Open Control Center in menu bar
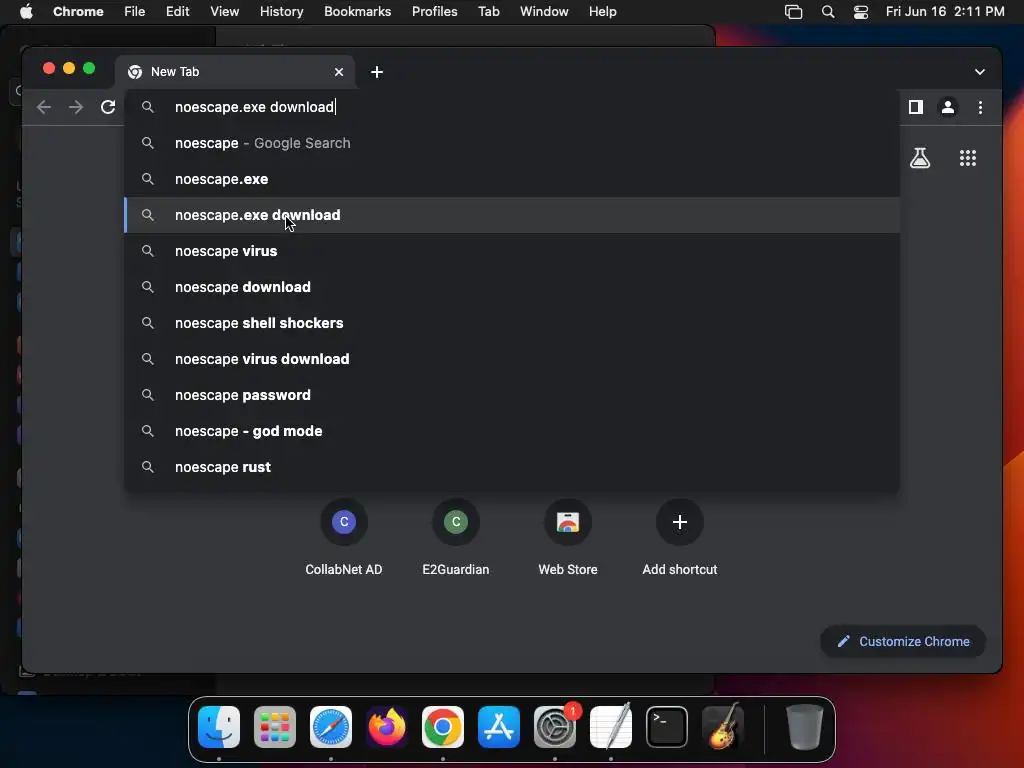 click(x=861, y=12)
